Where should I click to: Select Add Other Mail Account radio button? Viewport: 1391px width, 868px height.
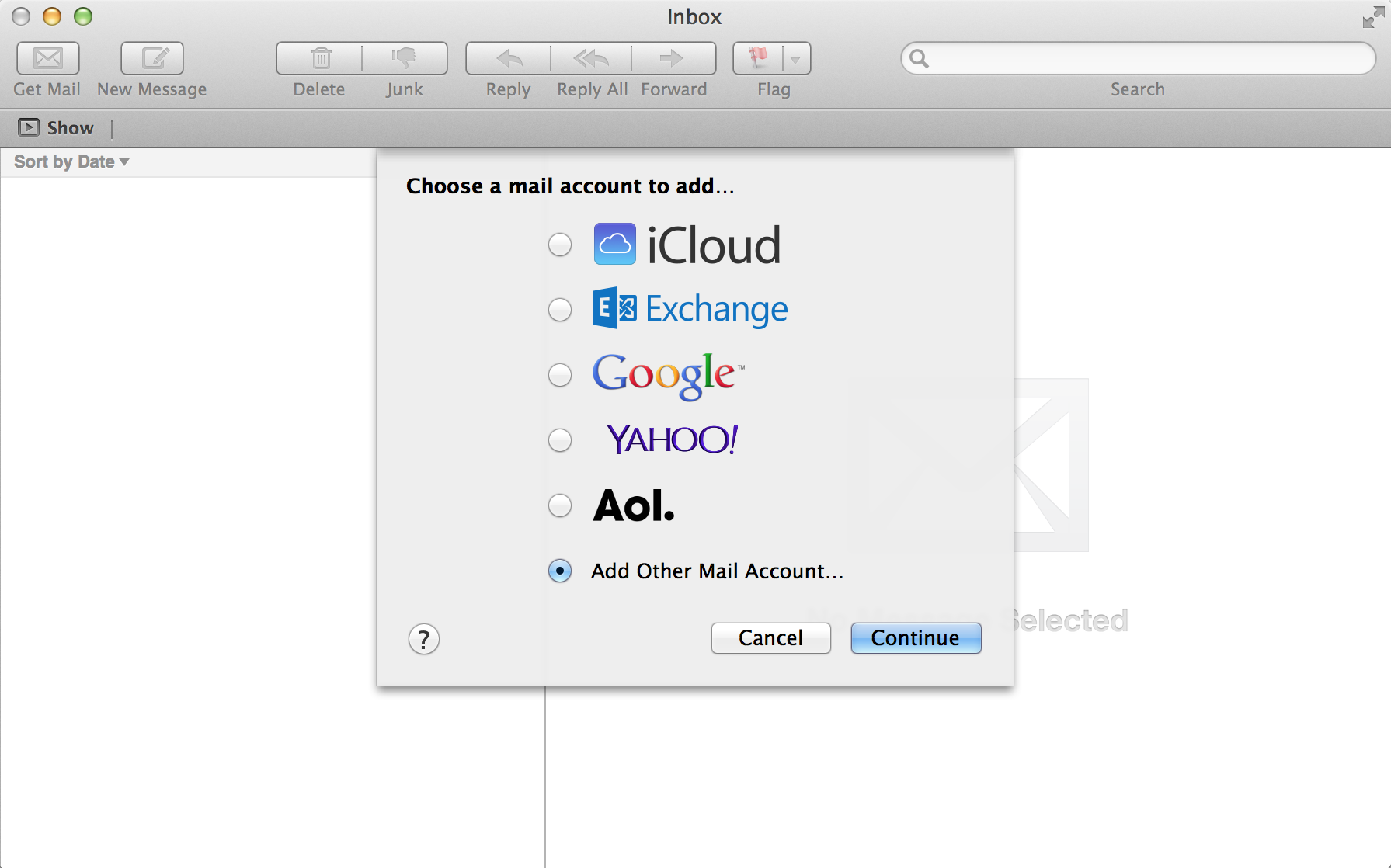tap(560, 571)
